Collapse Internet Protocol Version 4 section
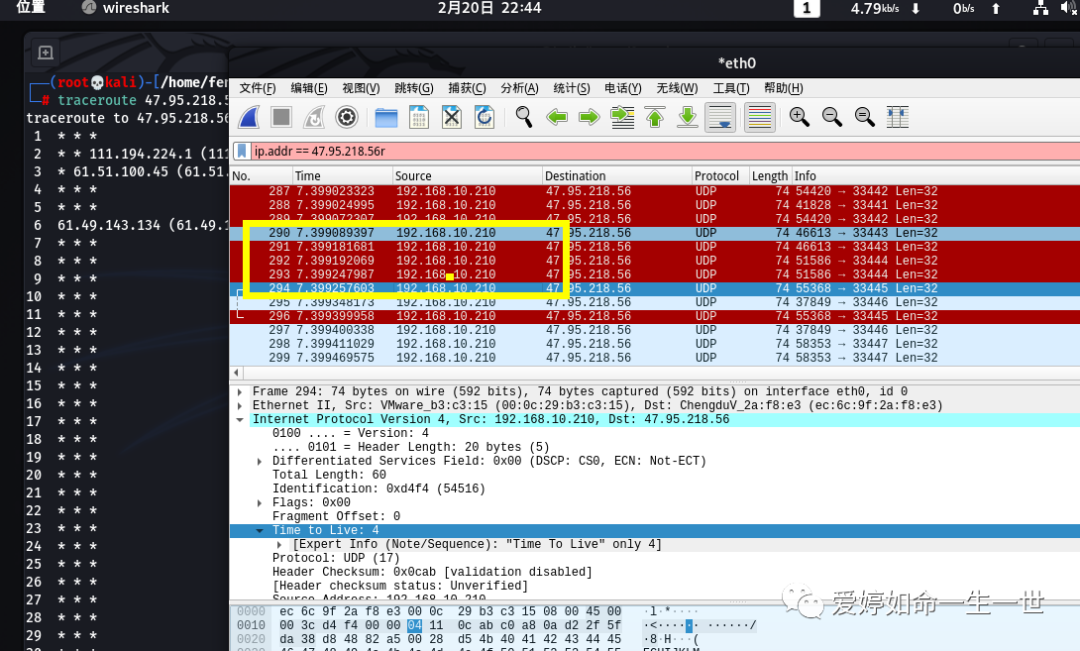The width and height of the screenshot is (1080, 651). pos(239,419)
